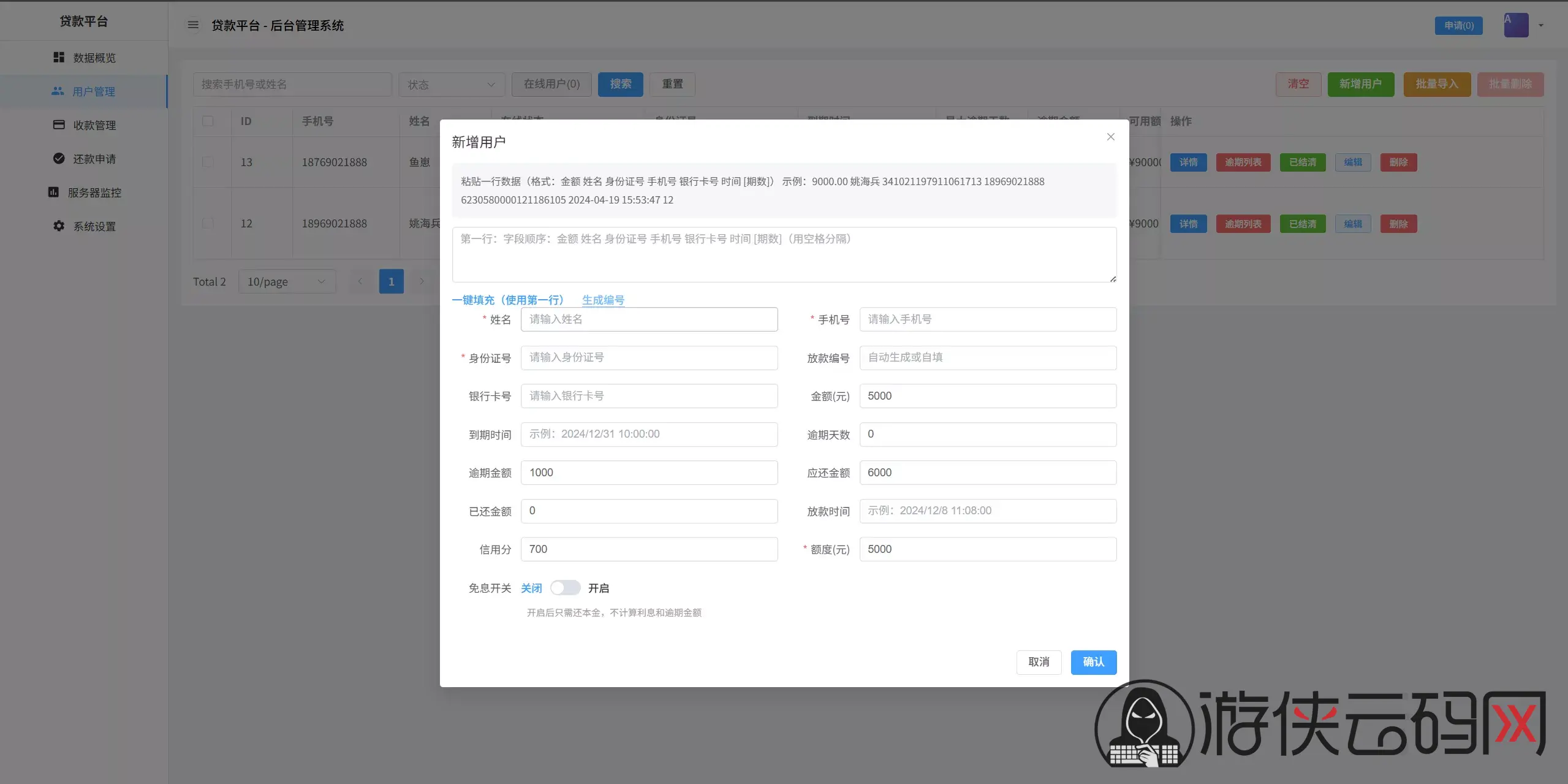Click the user avatar in header
This screenshot has height=784, width=1568.
coord(1516,25)
